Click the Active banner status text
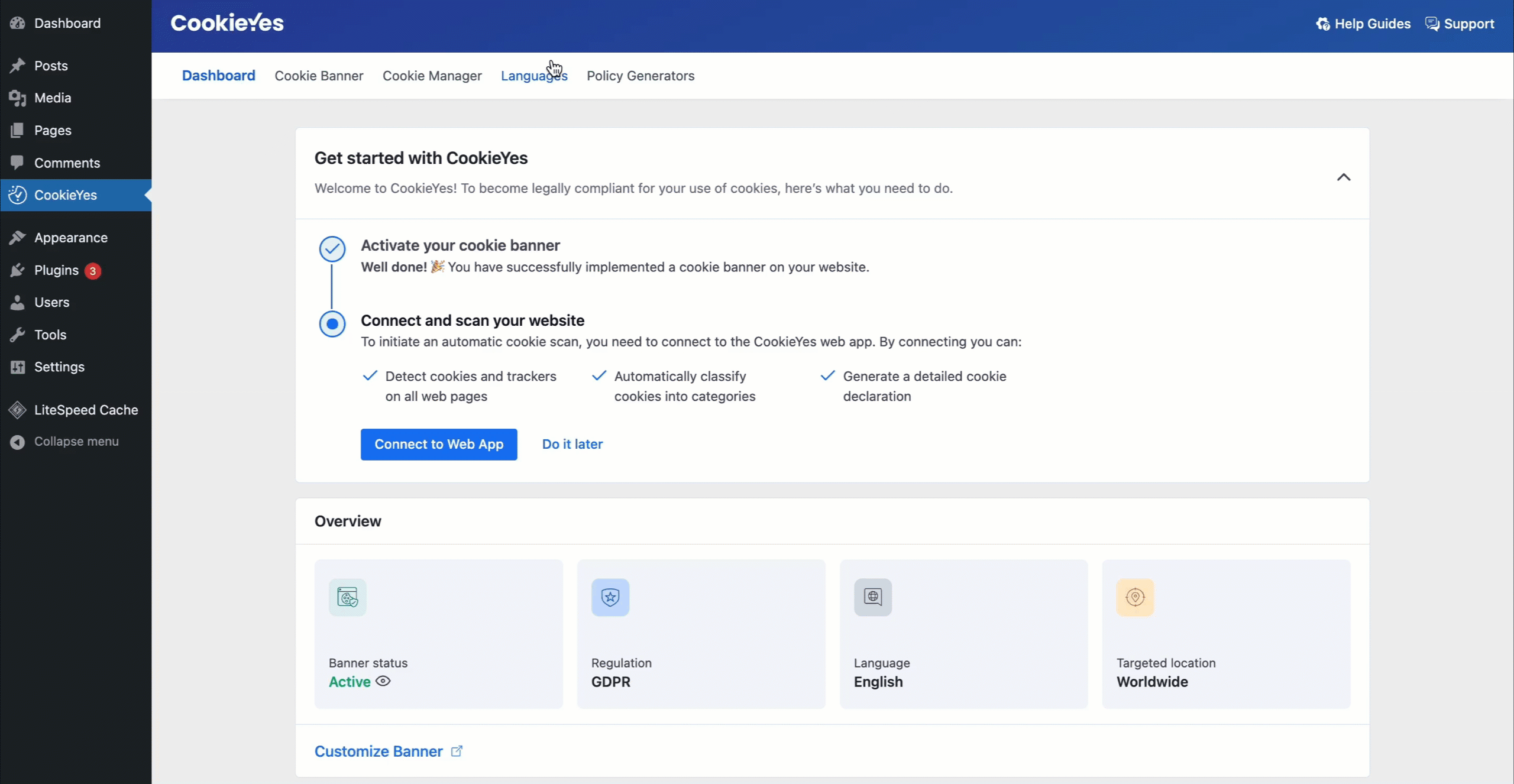Viewport: 1514px width, 784px height. (x=350, y=682)
